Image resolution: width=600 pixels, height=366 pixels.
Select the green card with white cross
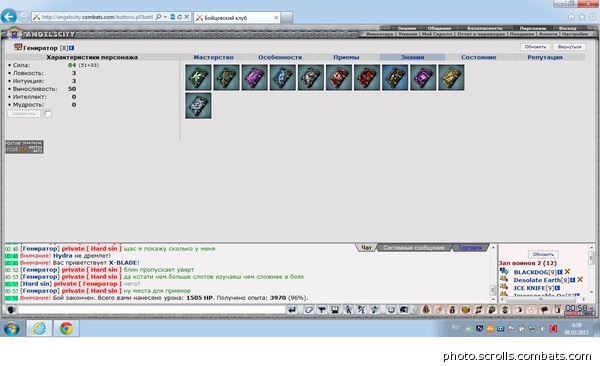point(198,77)
